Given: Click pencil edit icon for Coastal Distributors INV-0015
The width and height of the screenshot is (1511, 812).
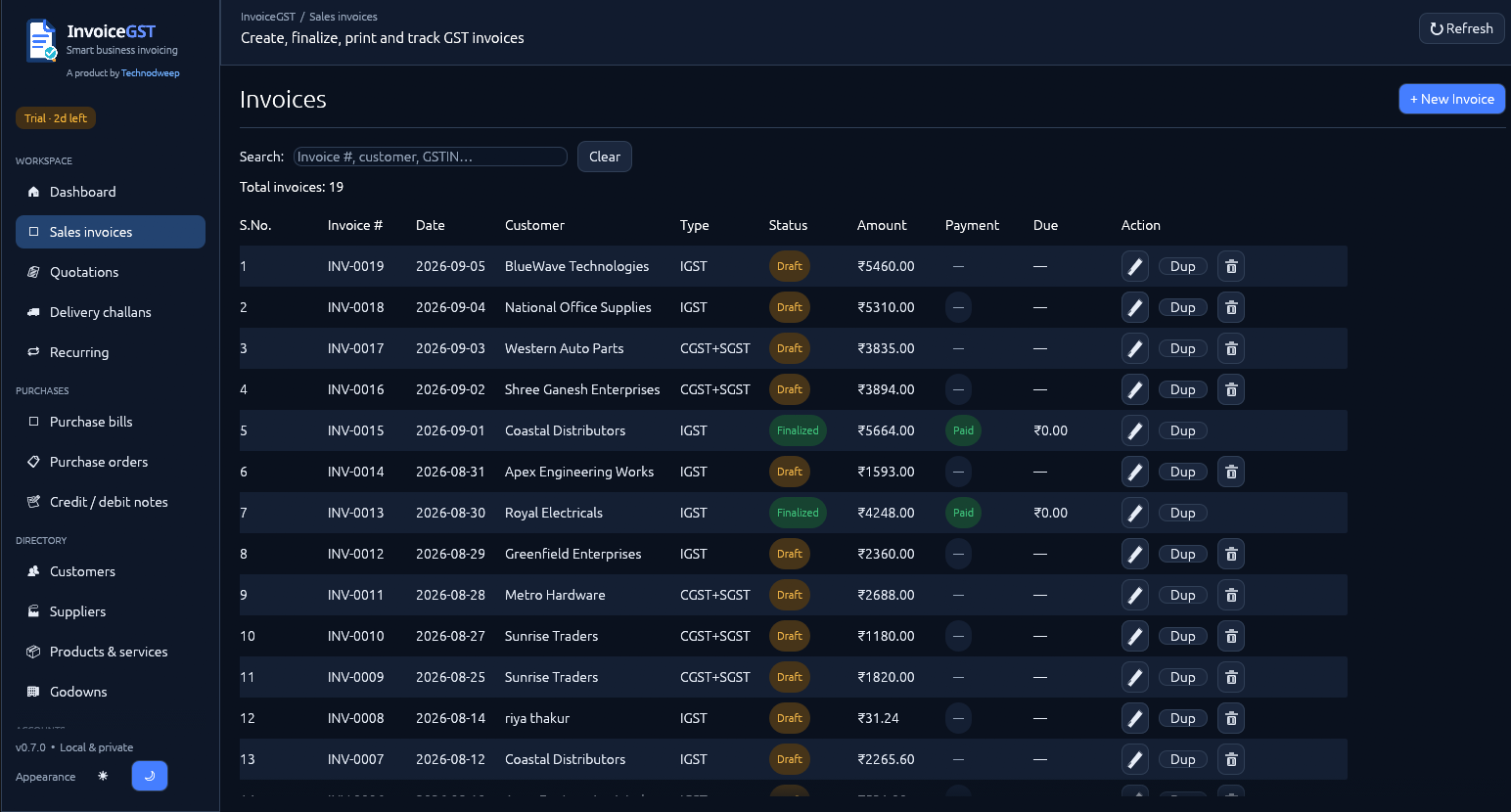Looking at the screenshot, I should [1134, 430].
